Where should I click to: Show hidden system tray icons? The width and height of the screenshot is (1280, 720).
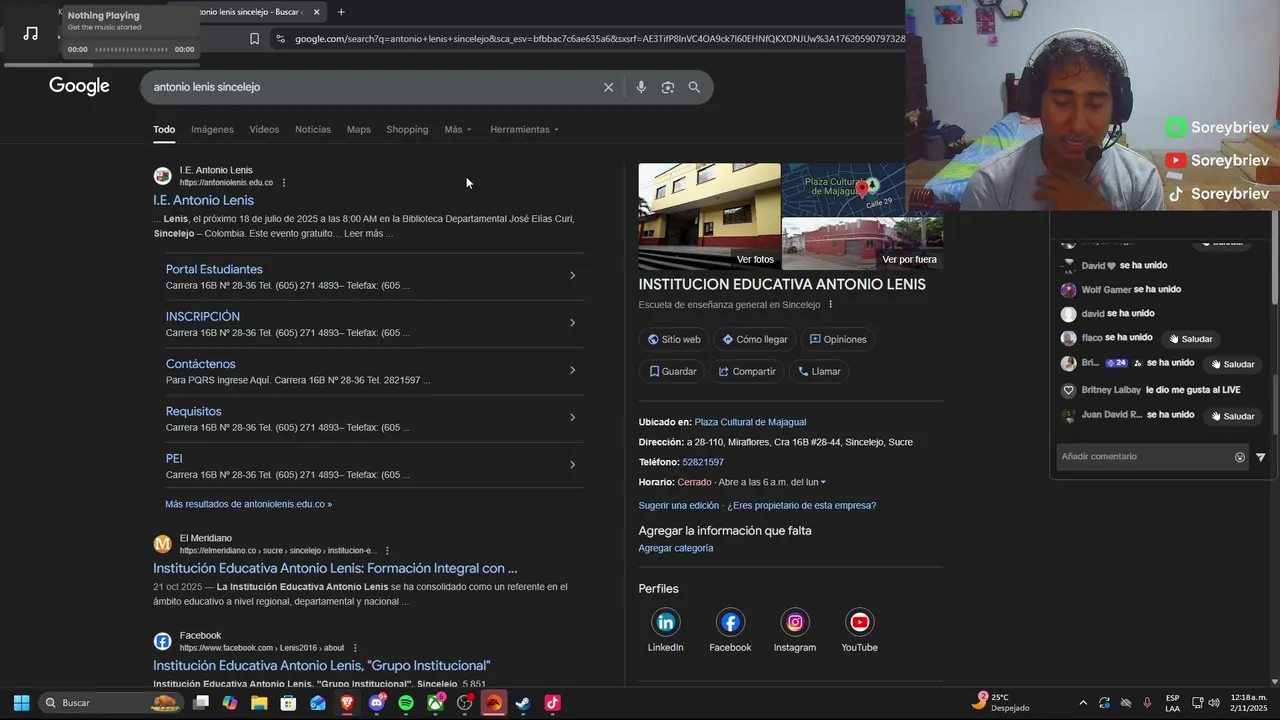click(x=1083, y=703)
